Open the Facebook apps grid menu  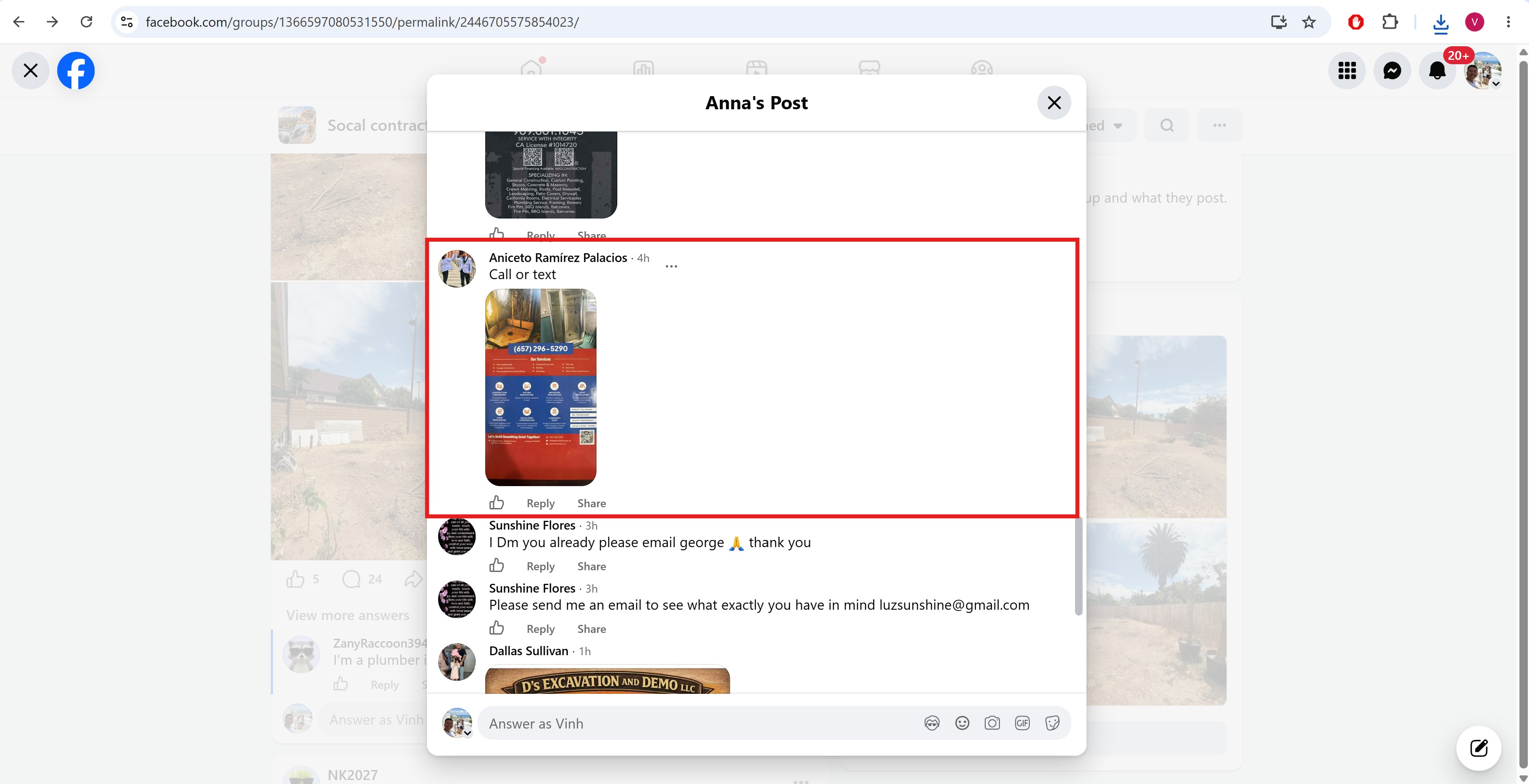[1347, 71]
